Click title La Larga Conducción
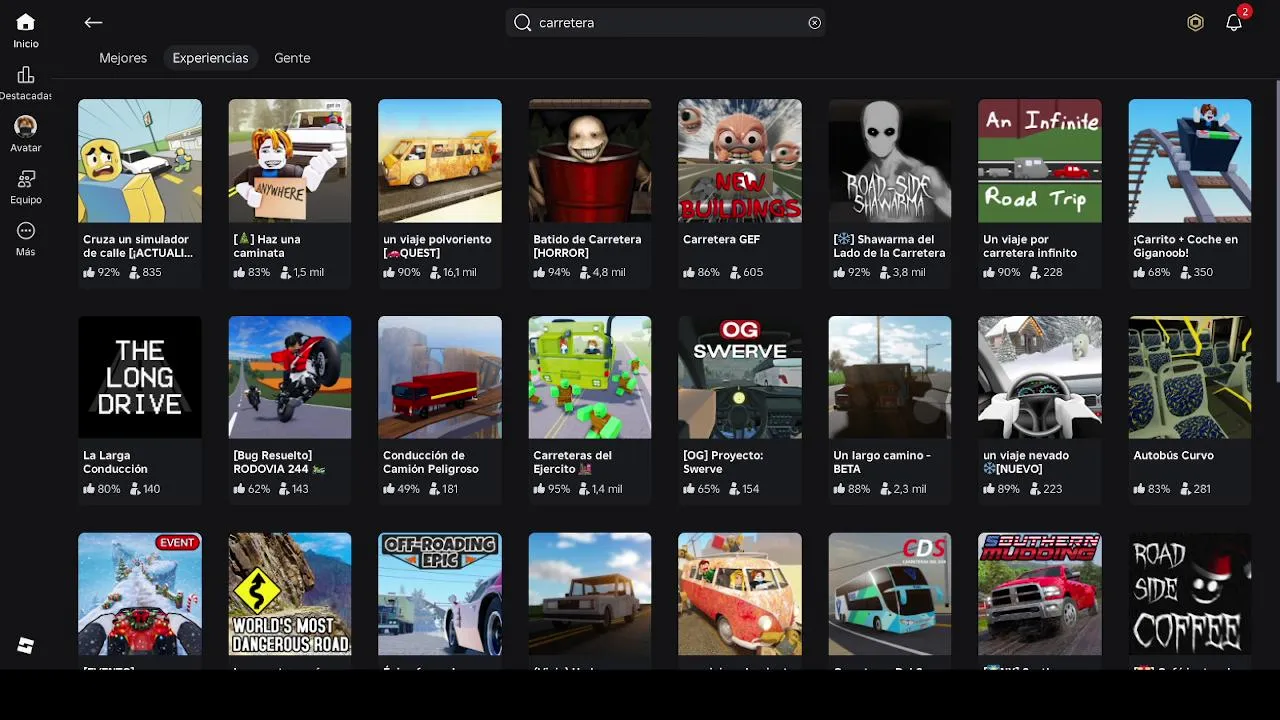Viewport: 1280px width, 720px height. click(115, 462)
